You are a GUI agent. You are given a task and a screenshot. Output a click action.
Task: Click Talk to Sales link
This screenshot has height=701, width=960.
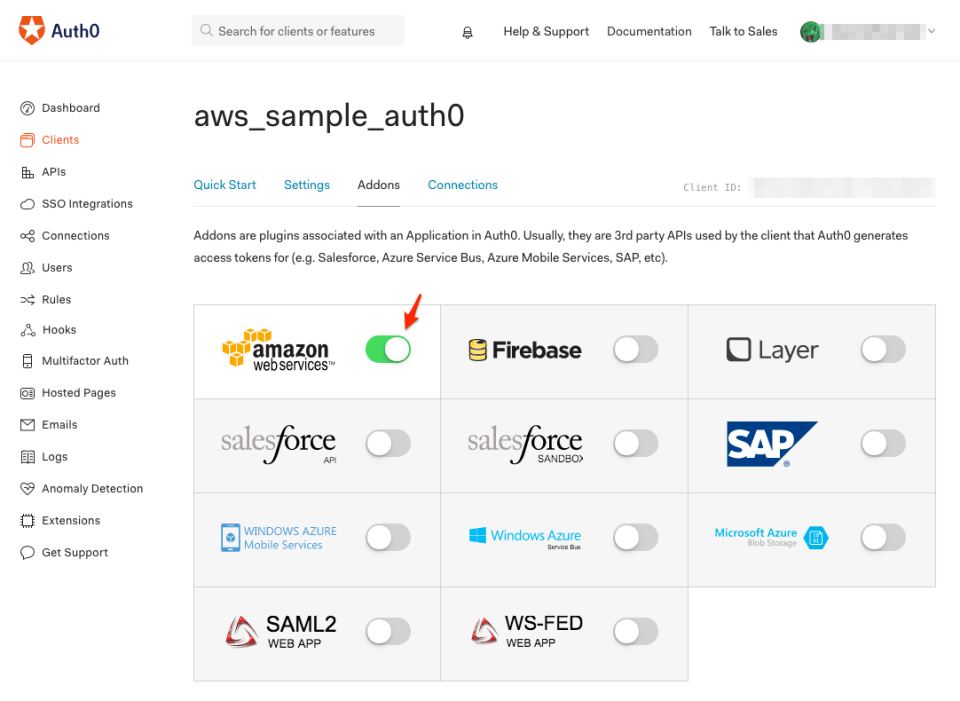point(743,31)
